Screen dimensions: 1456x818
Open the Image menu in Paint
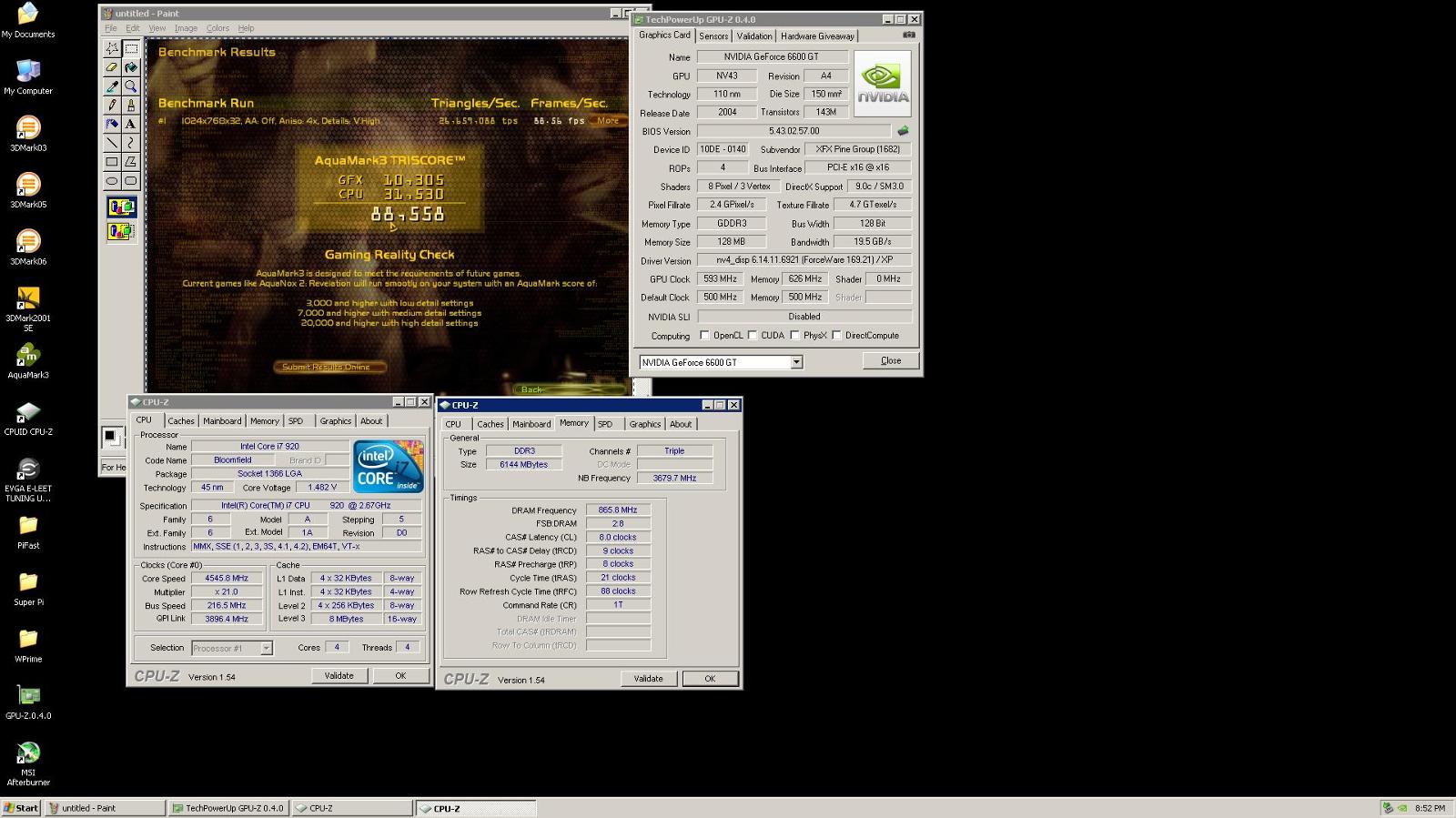[186, 28]
